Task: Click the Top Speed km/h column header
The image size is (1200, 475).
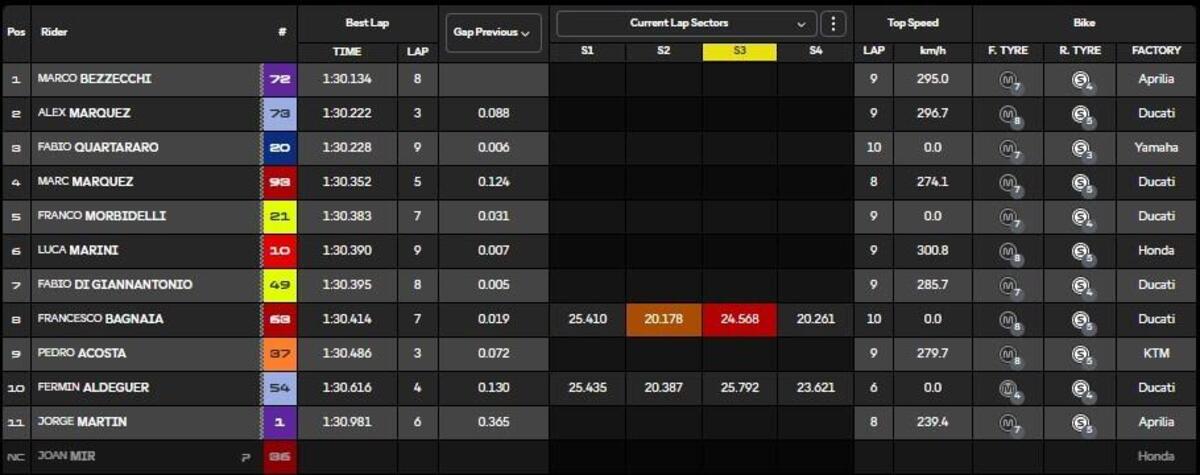Action: coord(933,51)
